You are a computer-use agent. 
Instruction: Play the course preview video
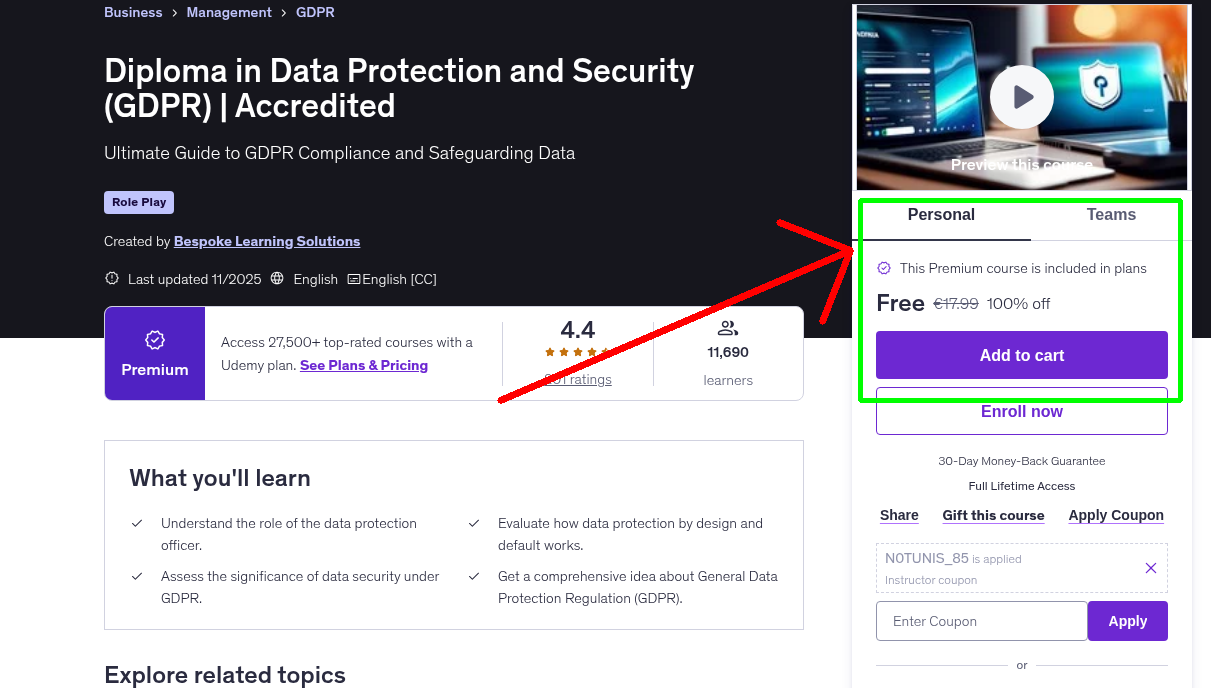click(x=1021, y=96)
